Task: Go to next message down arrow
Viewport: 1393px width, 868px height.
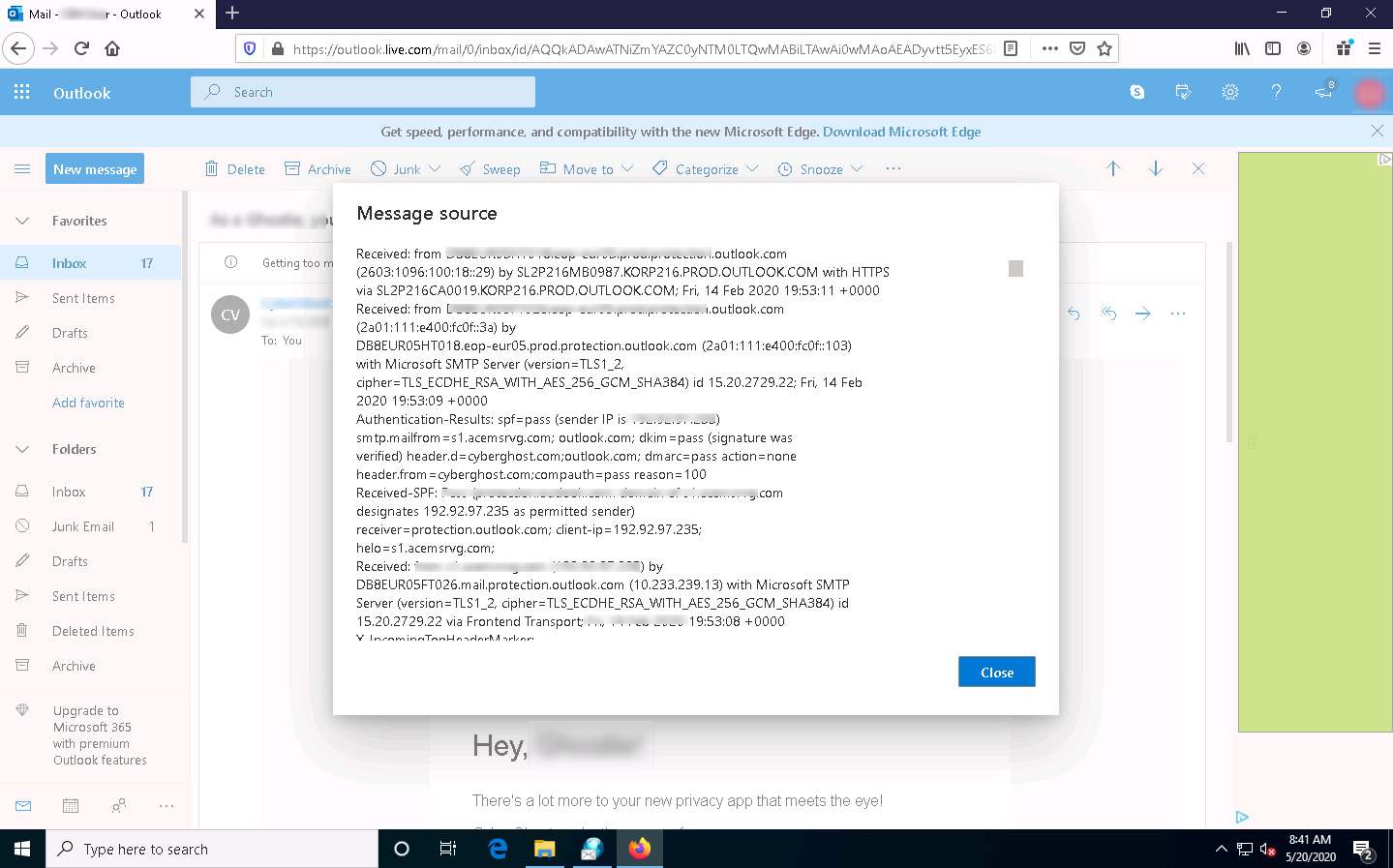Action: pos(1156,168)
